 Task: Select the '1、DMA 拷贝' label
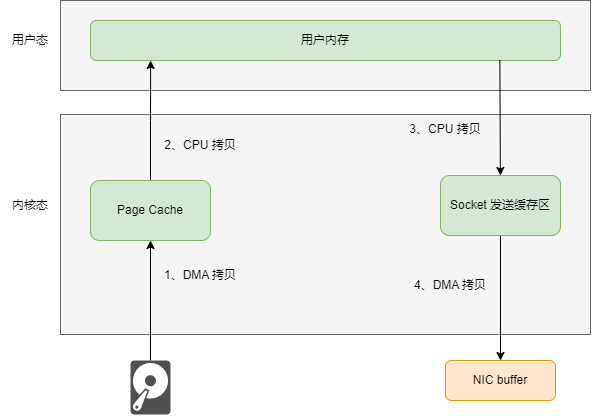(200, 274)
